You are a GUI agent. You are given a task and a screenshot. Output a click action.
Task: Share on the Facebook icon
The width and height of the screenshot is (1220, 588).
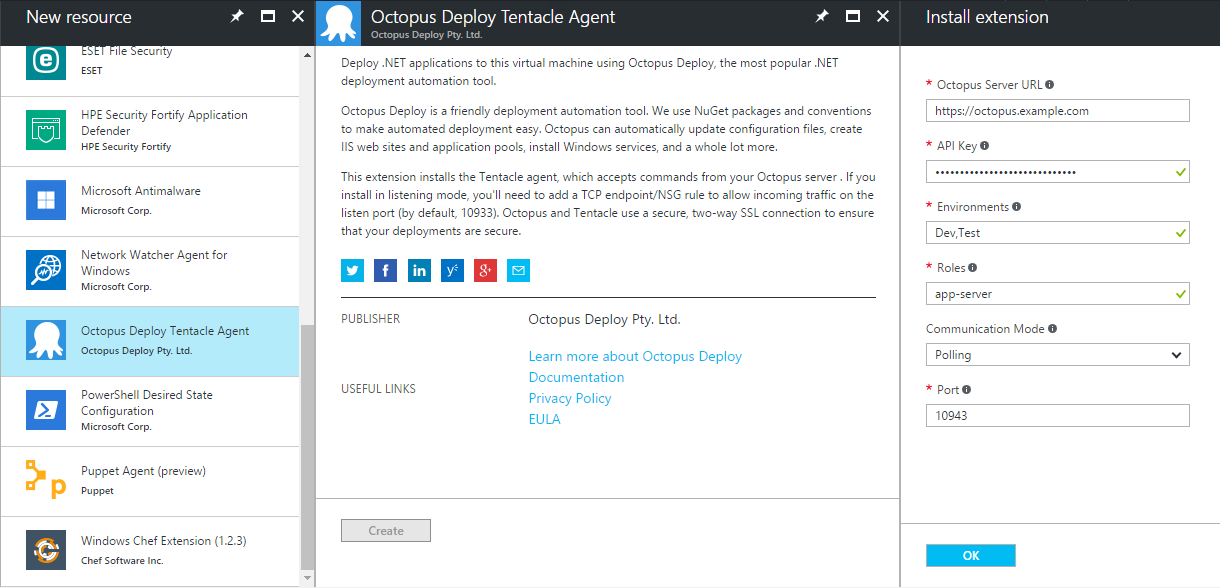tap(385, 270)
